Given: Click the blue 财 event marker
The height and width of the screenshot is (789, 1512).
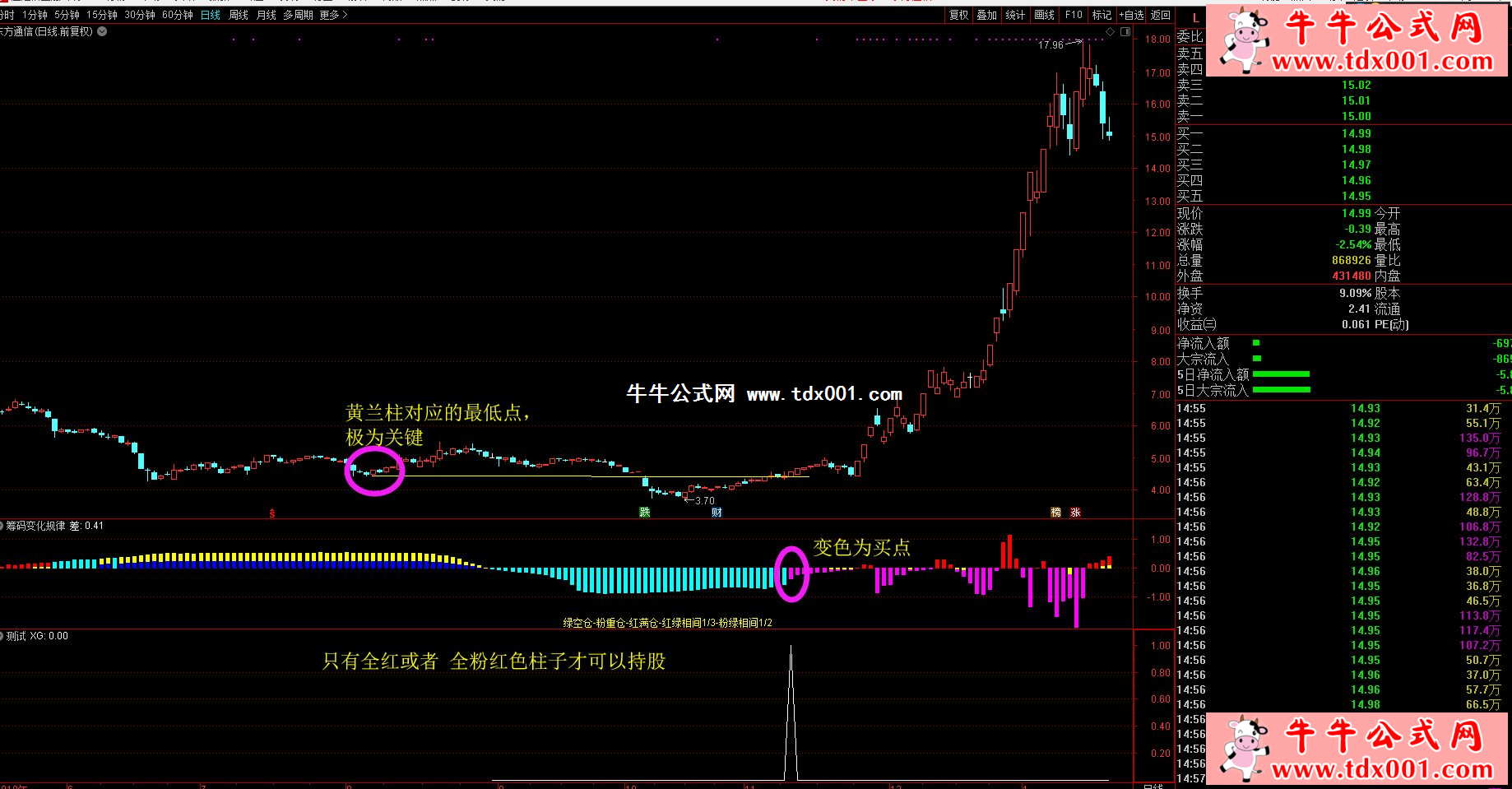Looking at the screenshot, I should tap(717, 513).
